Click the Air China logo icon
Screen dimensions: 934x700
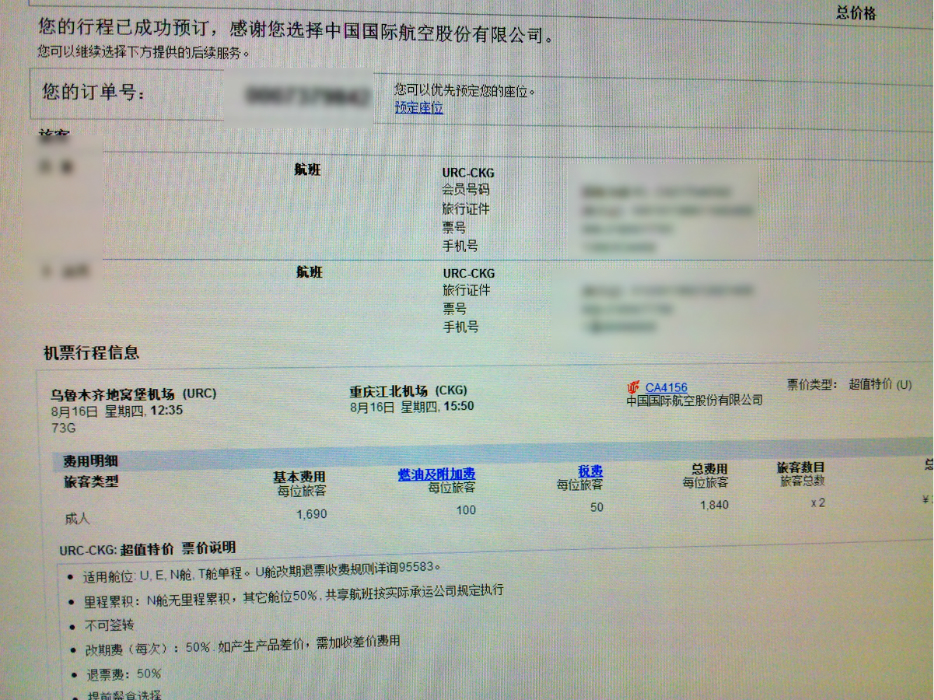click(x=633, y=387)
